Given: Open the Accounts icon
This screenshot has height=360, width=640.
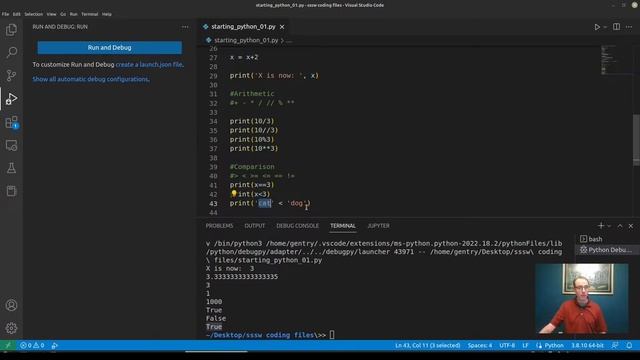Looking at the screenshot, I should 11,305.
